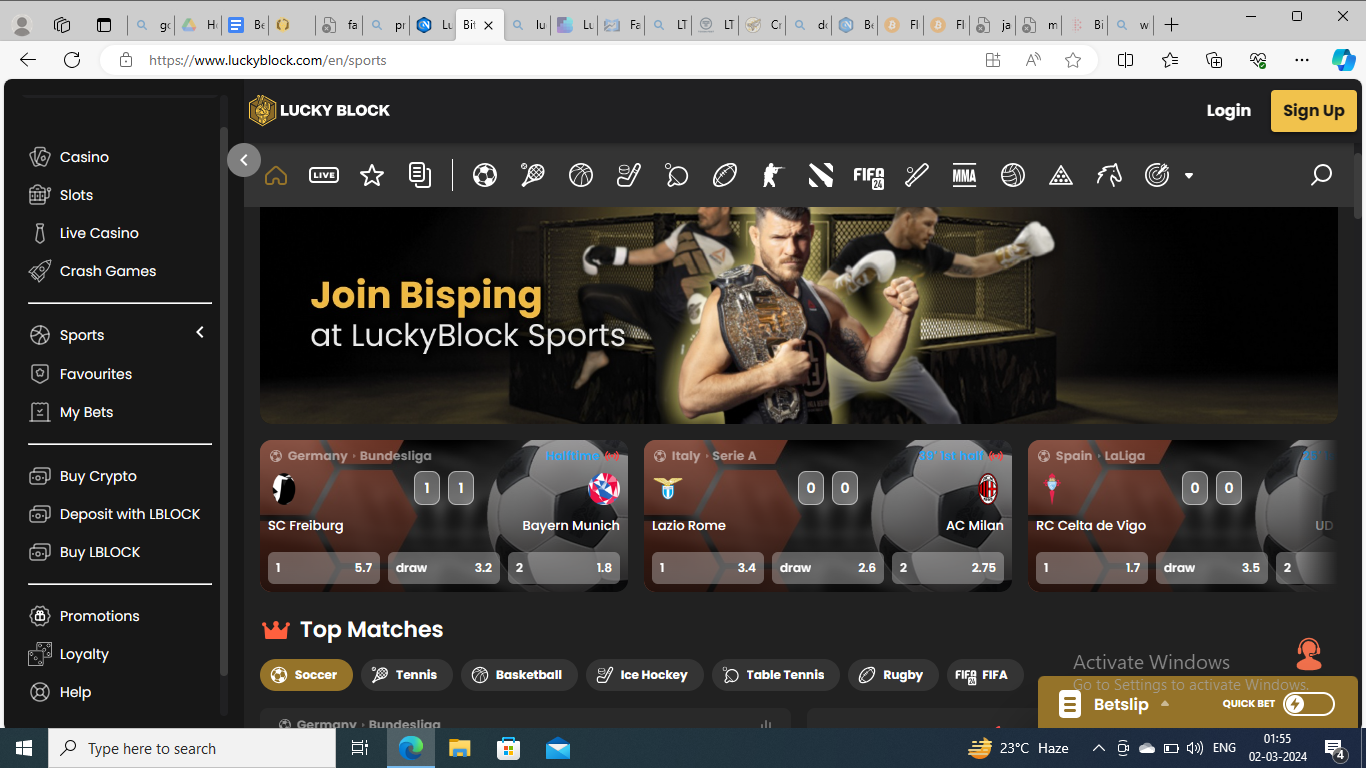Toggle the Quick Bet switch
Image resolution: width=1366 pixels, height=768 pixels.
tap(1308, 704)
